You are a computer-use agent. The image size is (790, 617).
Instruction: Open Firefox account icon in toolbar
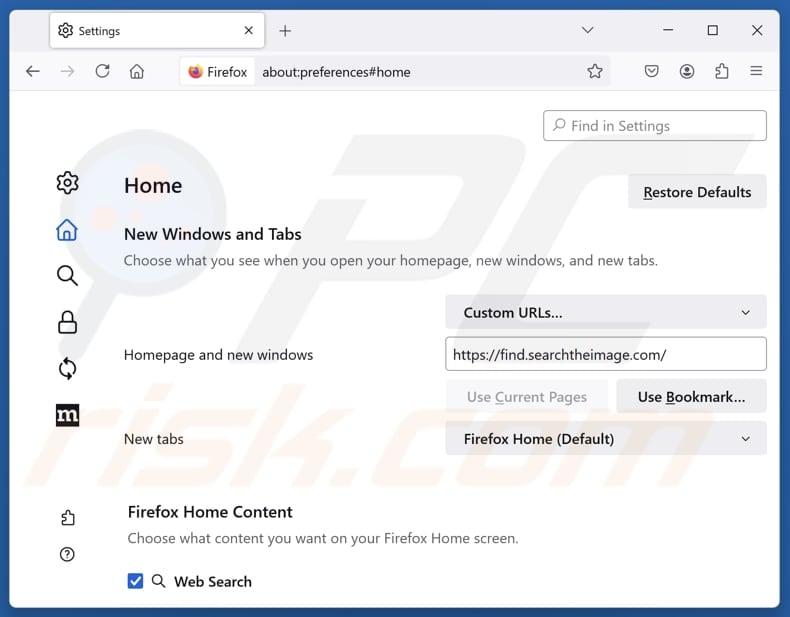click(x=687, y=71)
